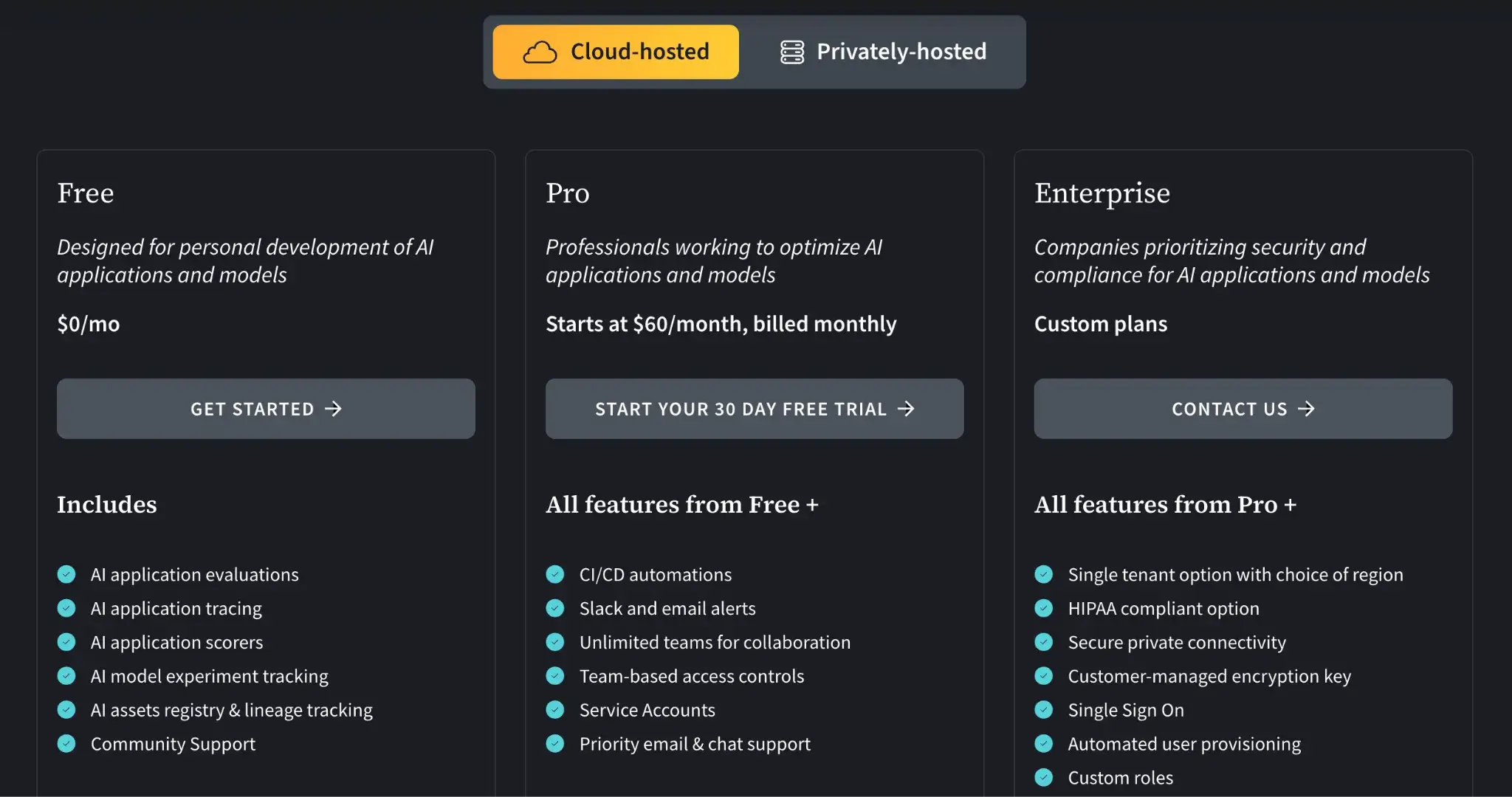Image resolution: width=1512 pixels, height=797 pixels.
Task: Click the cloud icon in Cloud-hosted tab
Action: 540,52
